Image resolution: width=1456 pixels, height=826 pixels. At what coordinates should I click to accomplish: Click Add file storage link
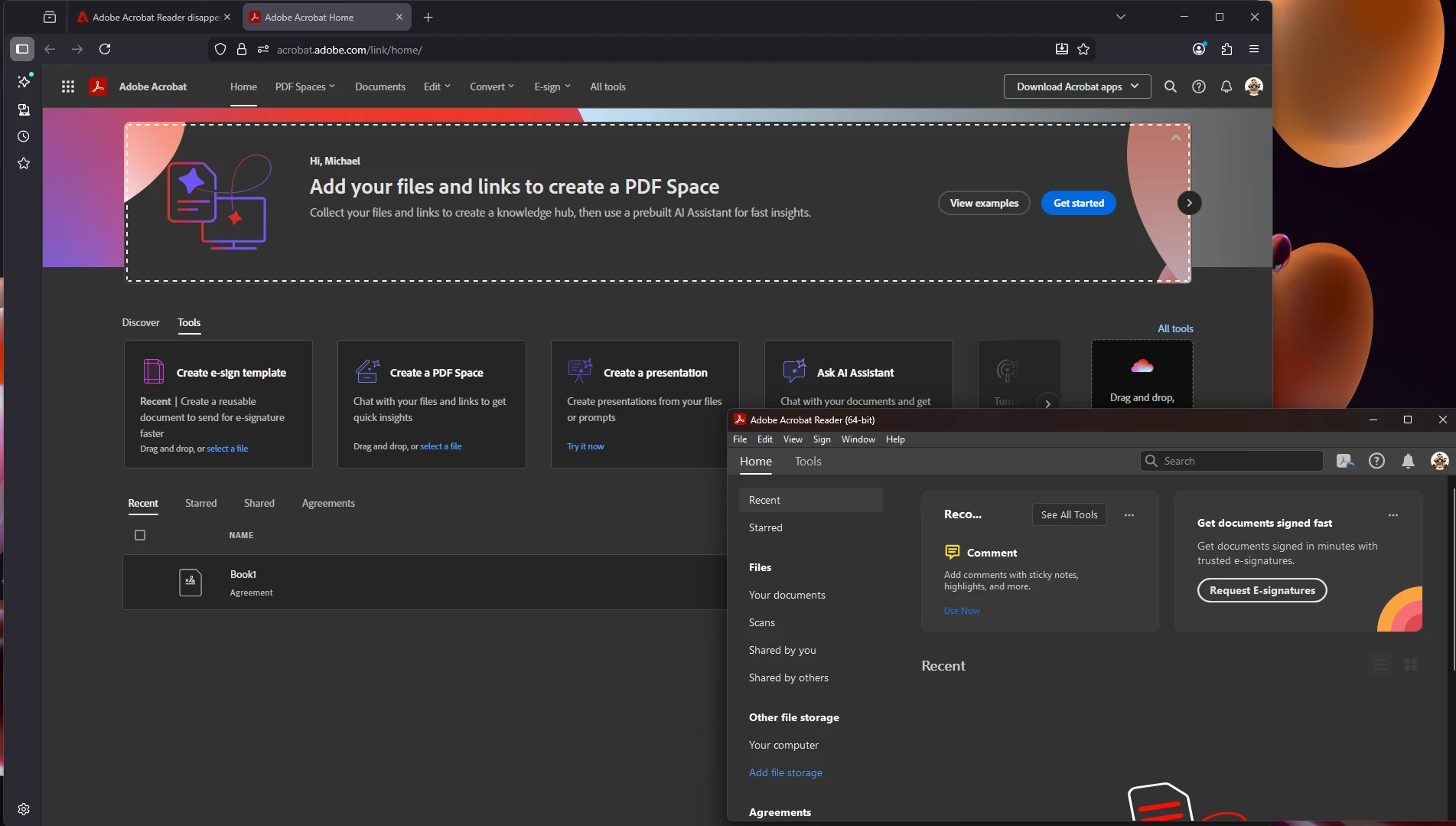[786, 772]
